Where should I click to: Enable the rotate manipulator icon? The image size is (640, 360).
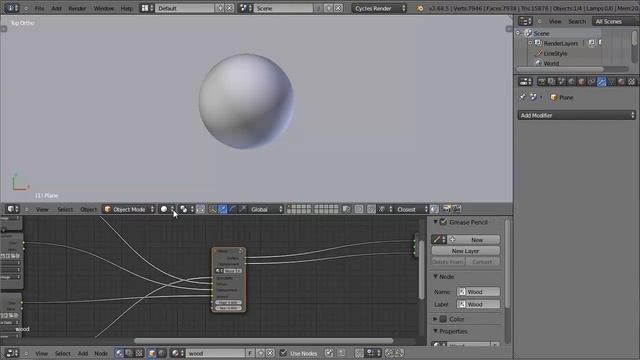pos(233,209)
